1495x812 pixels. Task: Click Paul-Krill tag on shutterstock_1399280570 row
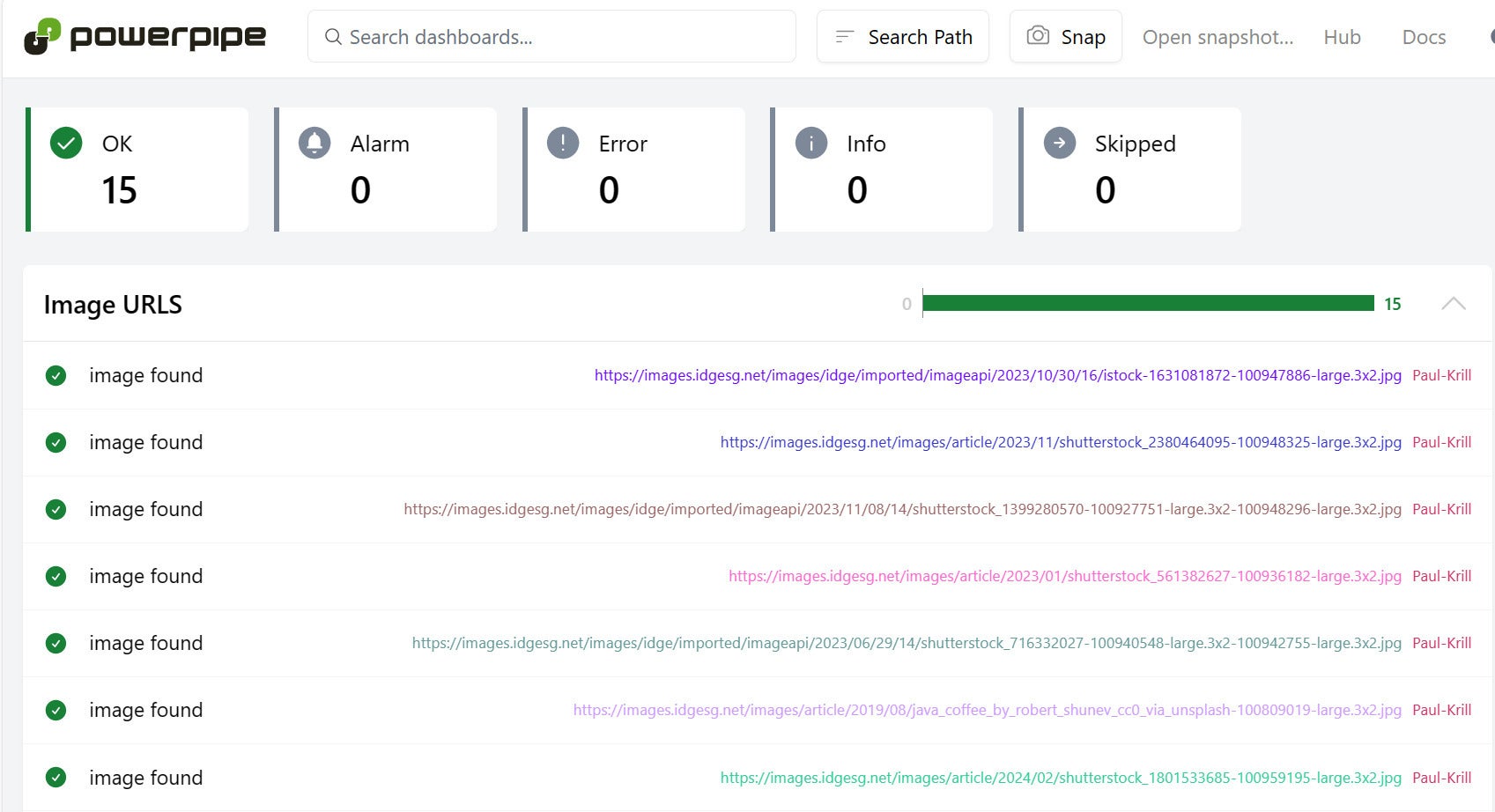click(x=1441, y=509)
